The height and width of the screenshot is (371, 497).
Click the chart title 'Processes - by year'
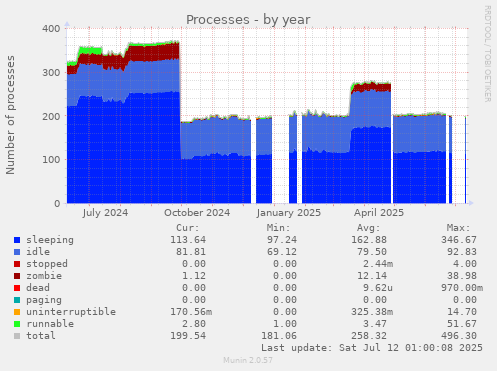(248, 20)
